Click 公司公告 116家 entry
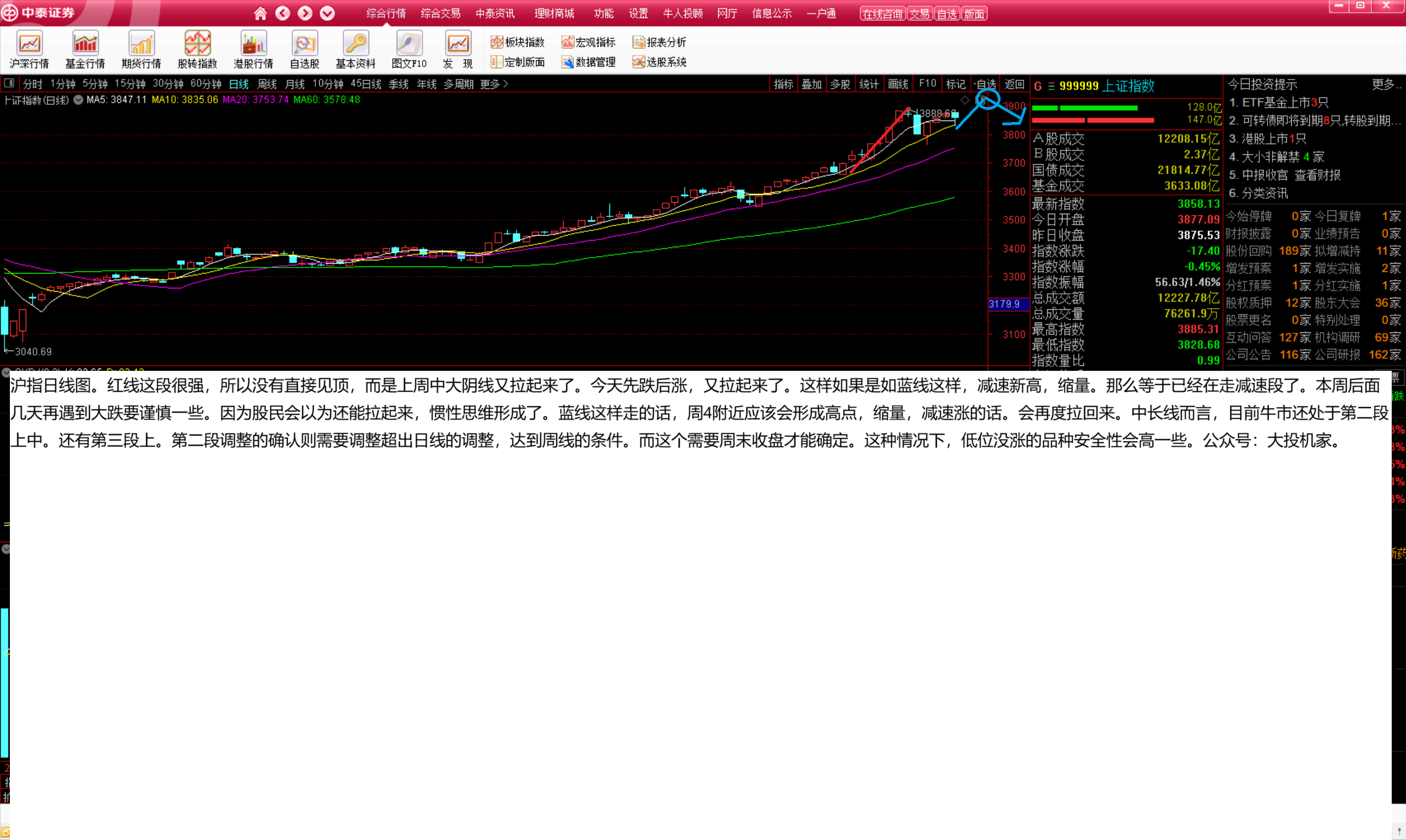 pyautogui.click(x=1269, y=355)
